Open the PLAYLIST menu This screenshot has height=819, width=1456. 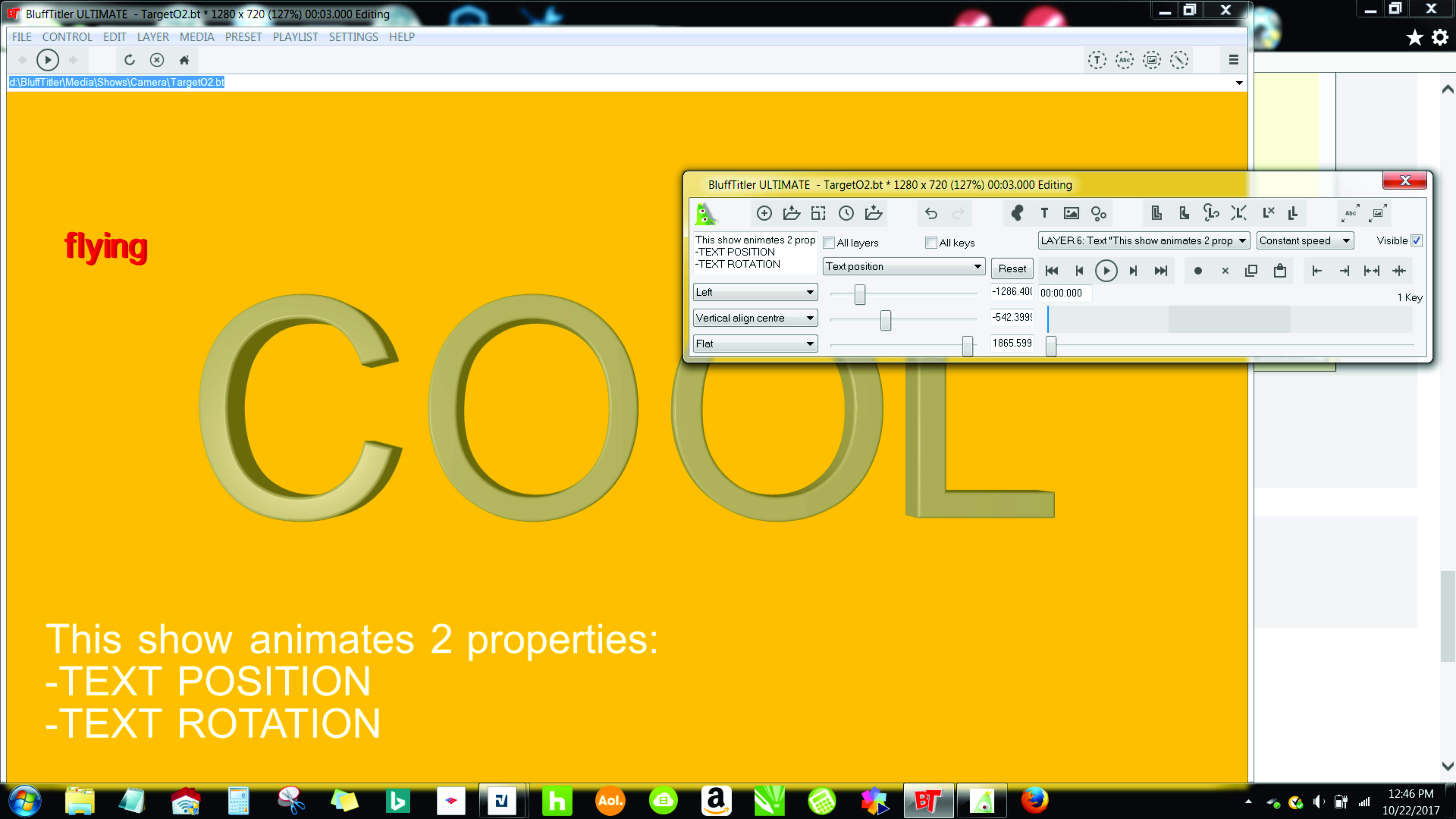[x=295, y=37]
